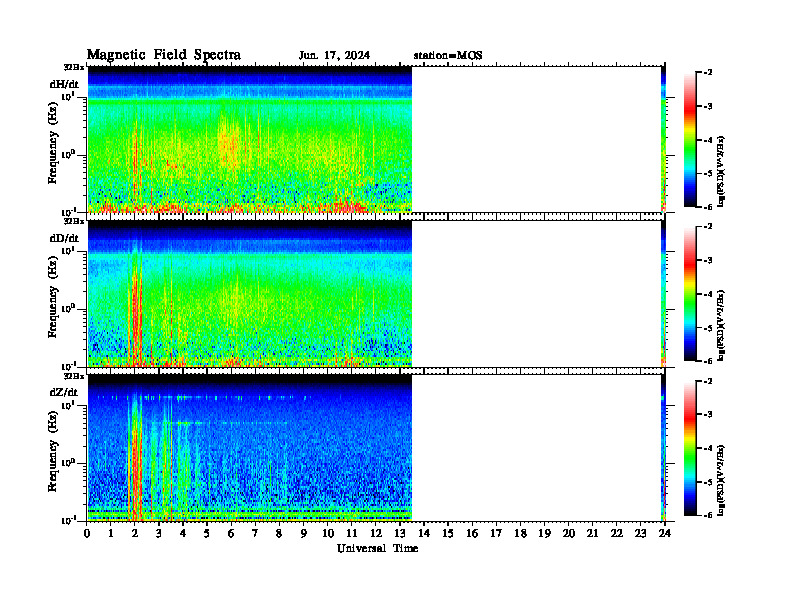792x612 pixels.
Task: Click hour "12" tick label on time axis
Action: 376,533
